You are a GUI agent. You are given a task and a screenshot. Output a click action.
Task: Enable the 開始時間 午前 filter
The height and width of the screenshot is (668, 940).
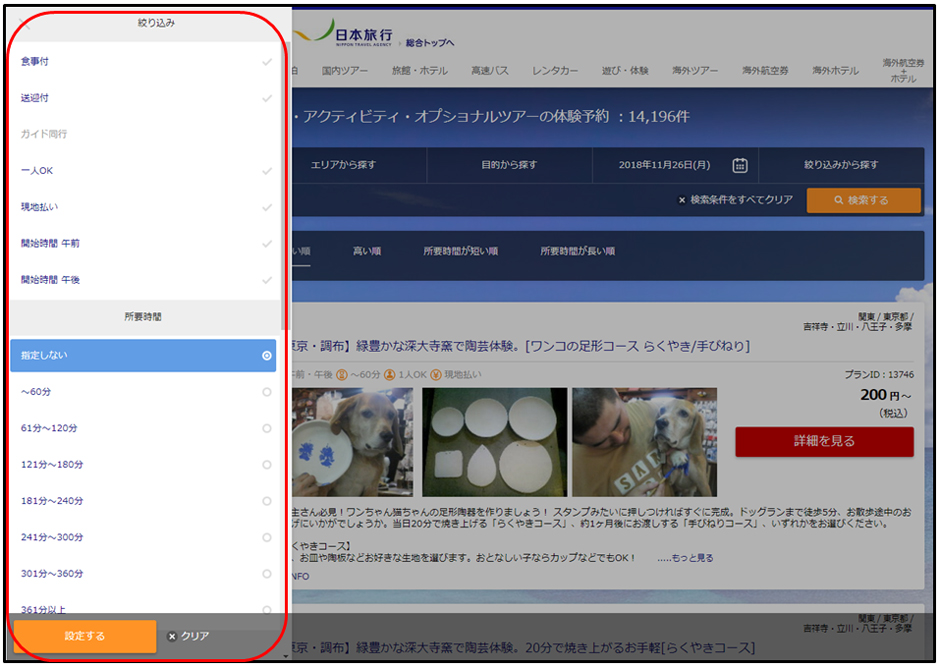pos(140,244)
